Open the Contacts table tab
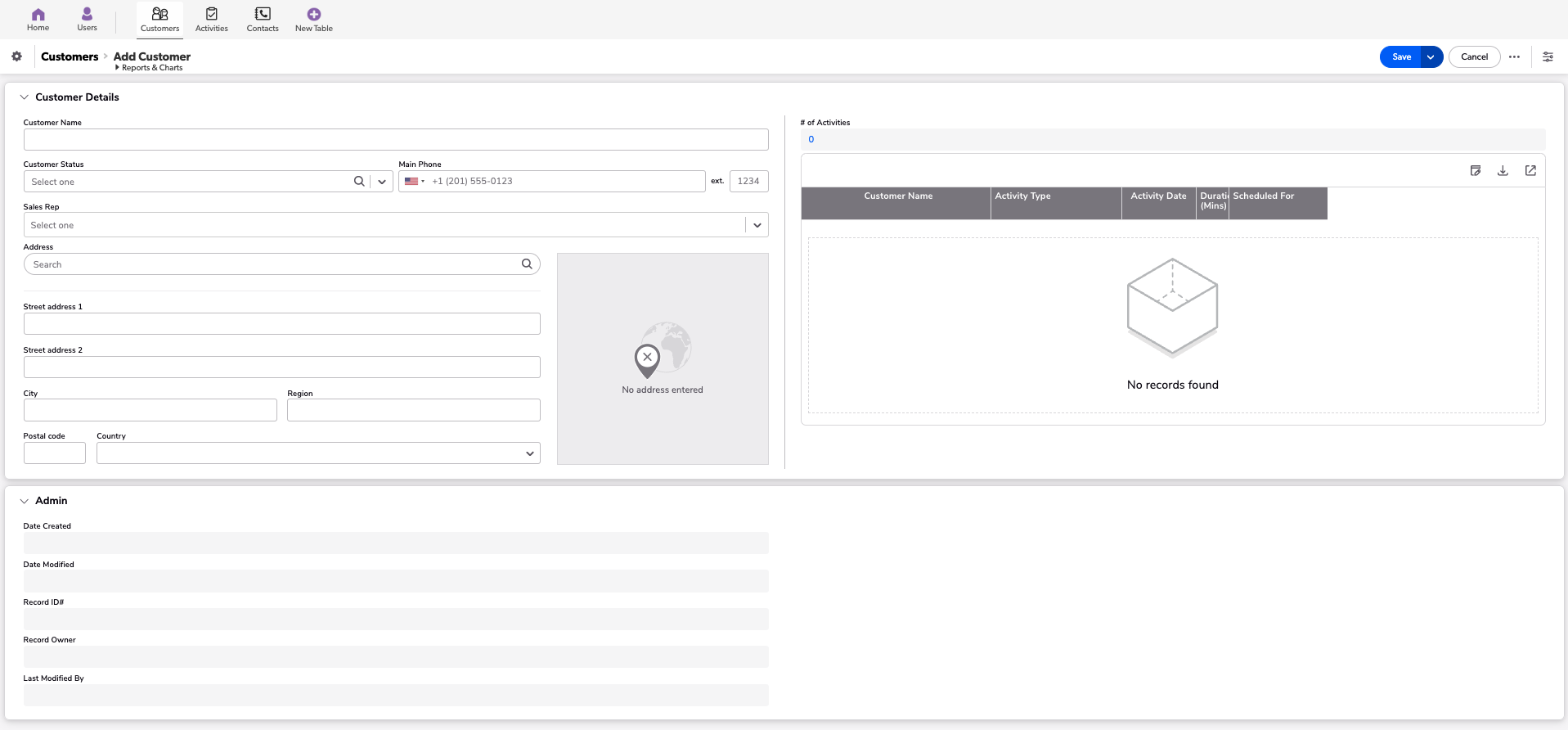 (263, 20)
